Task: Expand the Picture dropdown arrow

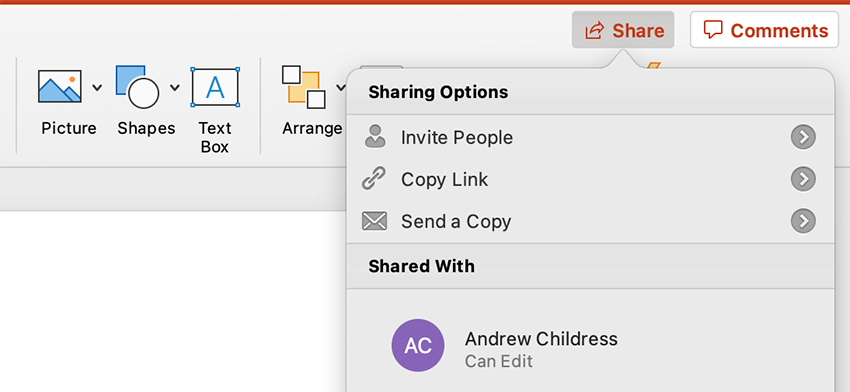Action: (96, 87)
